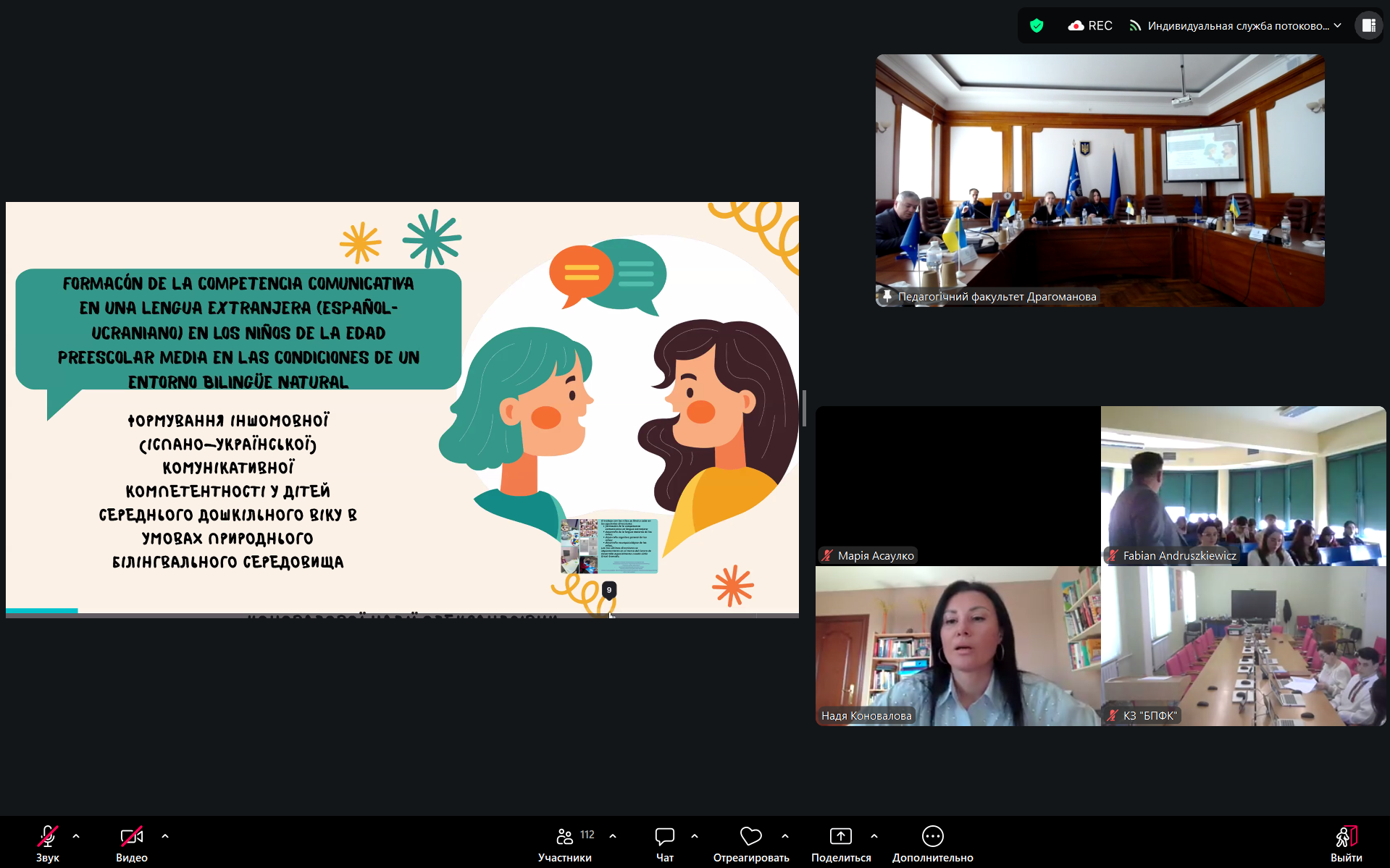Expand audio options arrow next to Звук
1390x868 pixels.
76,836
